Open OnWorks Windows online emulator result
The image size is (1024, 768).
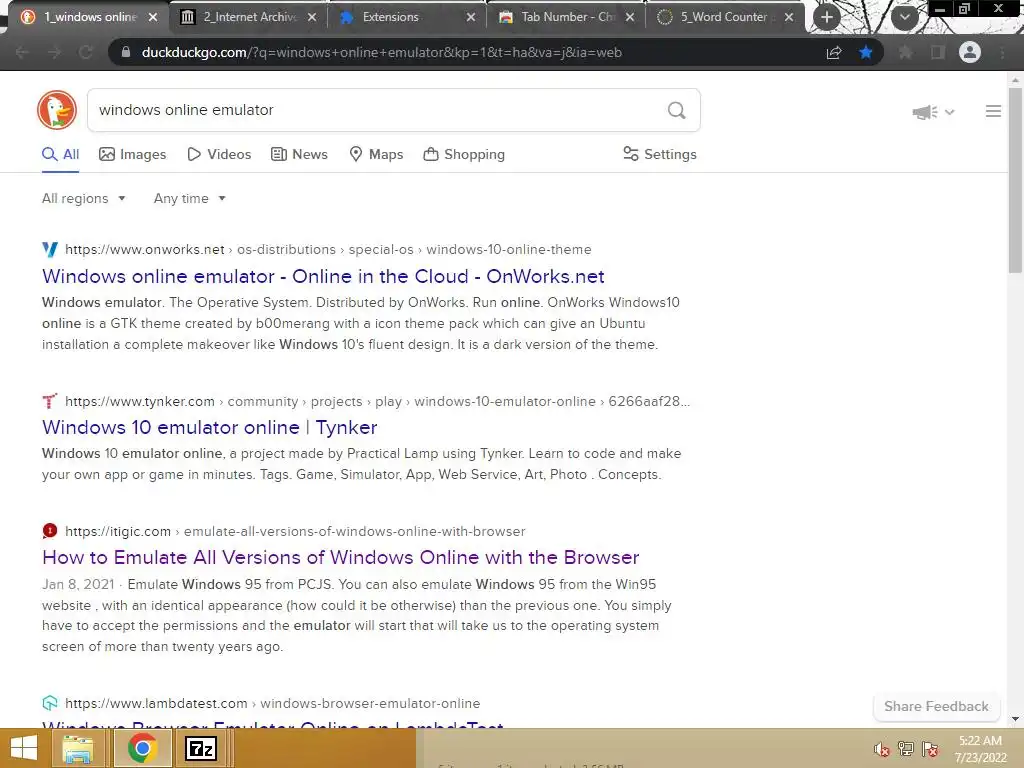(x=323, y=276)
